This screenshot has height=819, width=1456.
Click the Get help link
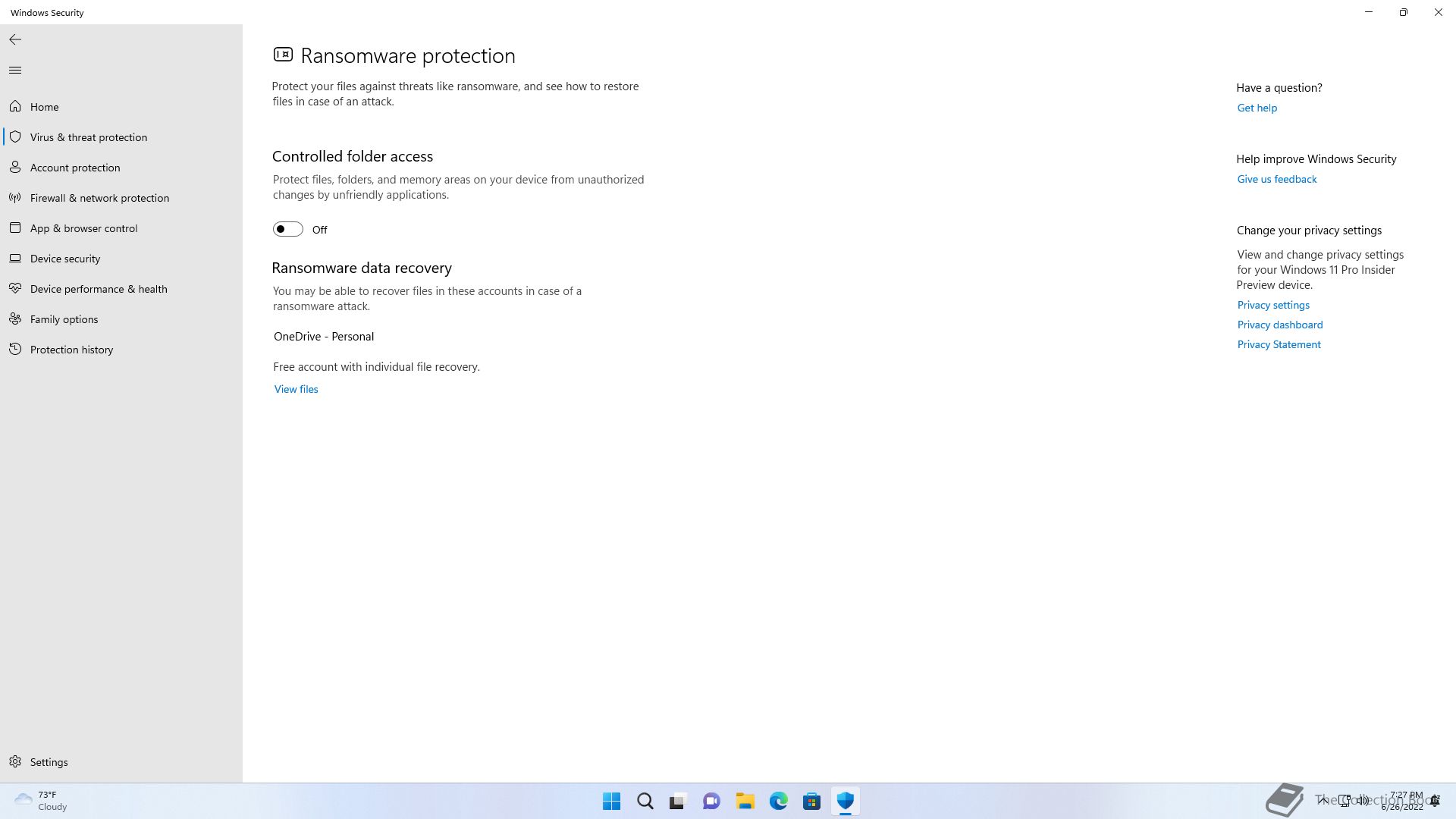coord(1257,108)
